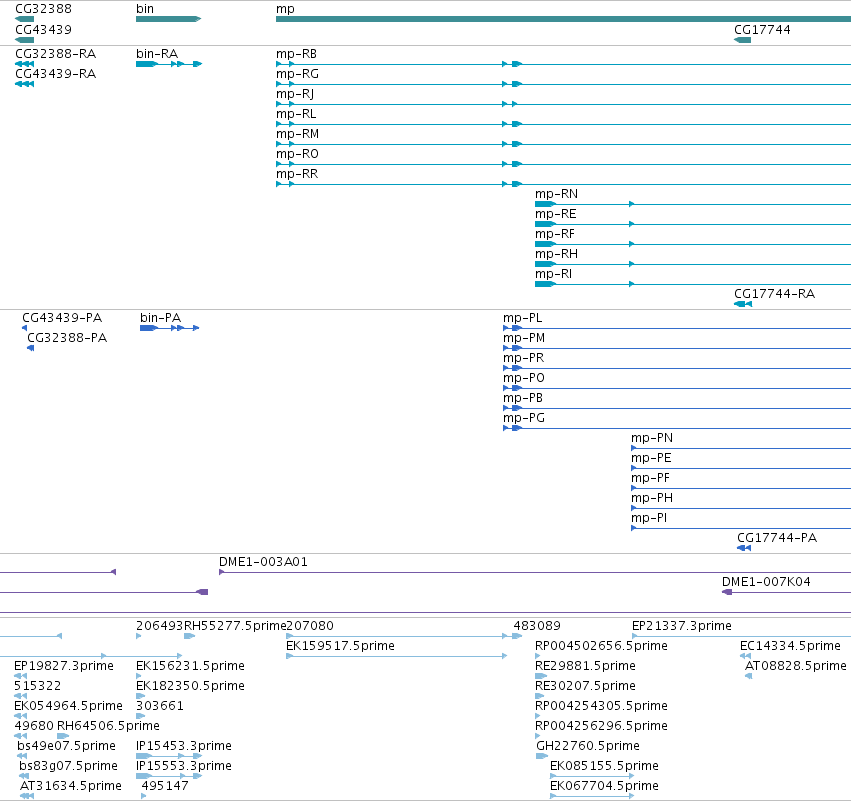This screenshot has width=851, height=801.
Task: Select the mp-RR transcript label
Action: (x=297, y=174)
